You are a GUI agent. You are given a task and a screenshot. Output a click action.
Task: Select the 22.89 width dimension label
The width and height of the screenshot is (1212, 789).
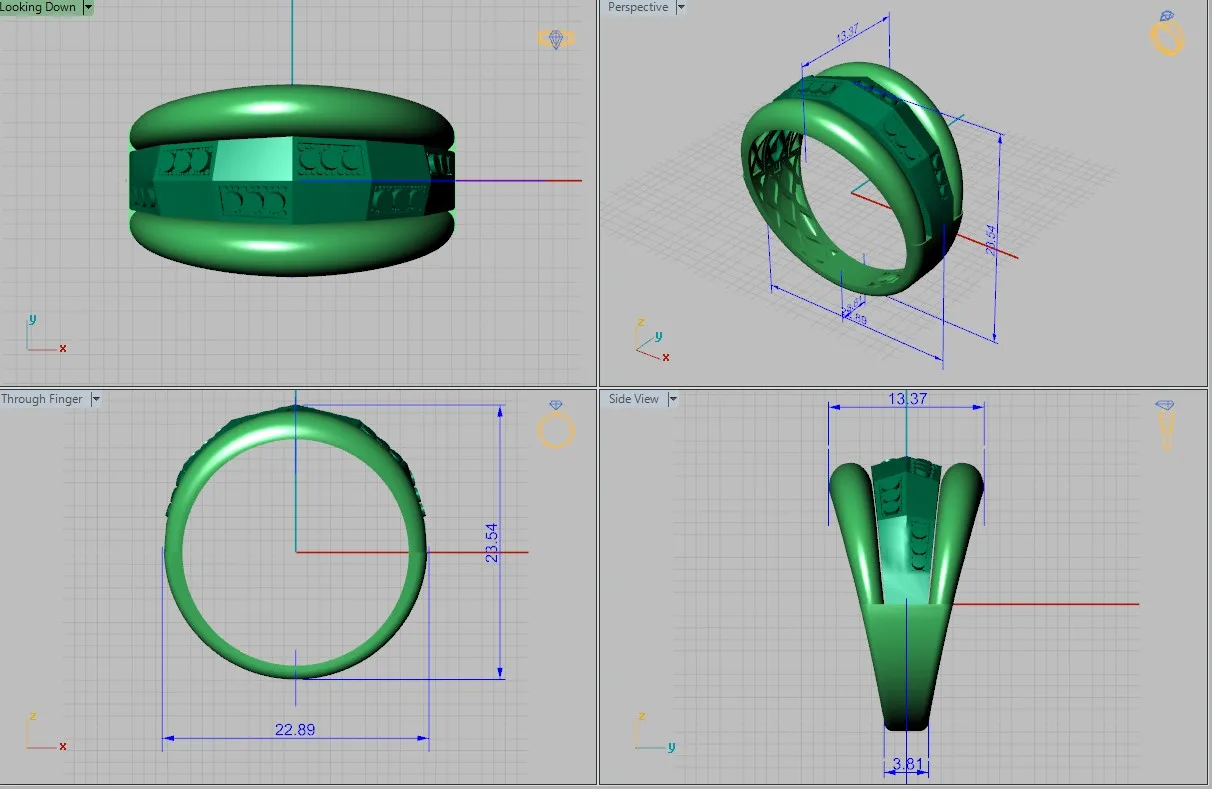pyautogui.click(x=295, y=730)
